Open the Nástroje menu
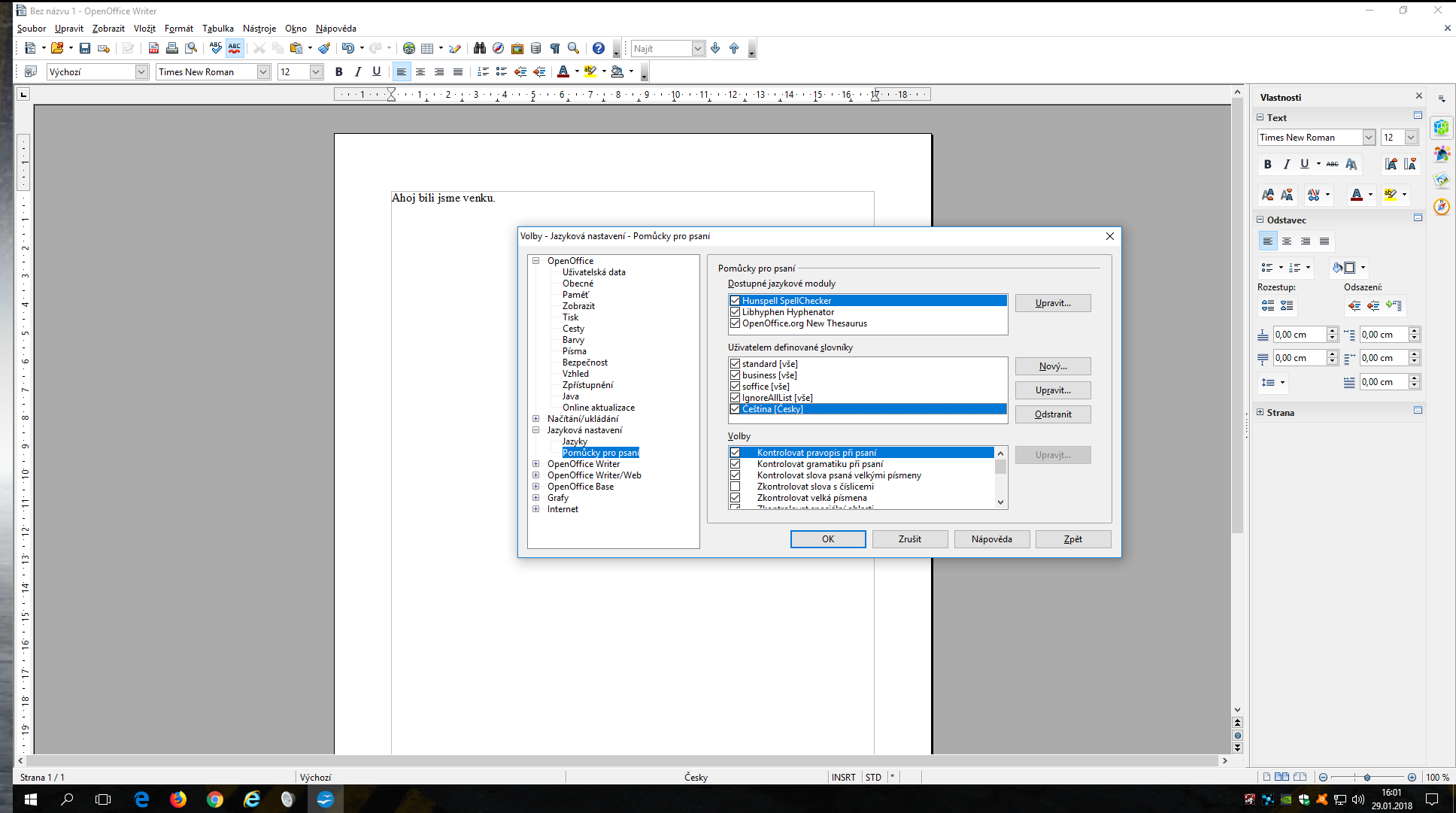The height and width of the screenshot is (813, 1456). (259, 29)
